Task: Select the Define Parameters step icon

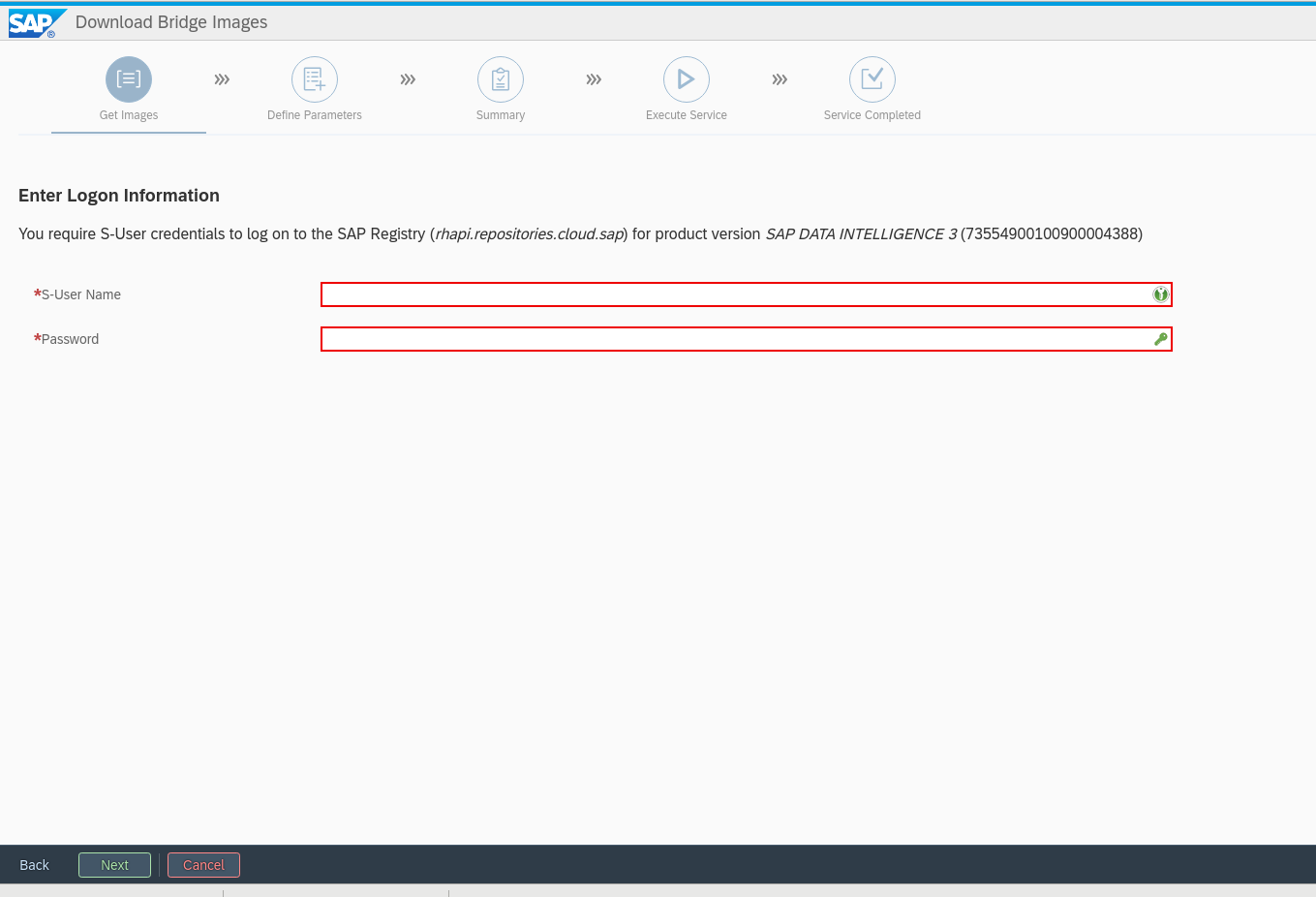Action: pos(315,79)
